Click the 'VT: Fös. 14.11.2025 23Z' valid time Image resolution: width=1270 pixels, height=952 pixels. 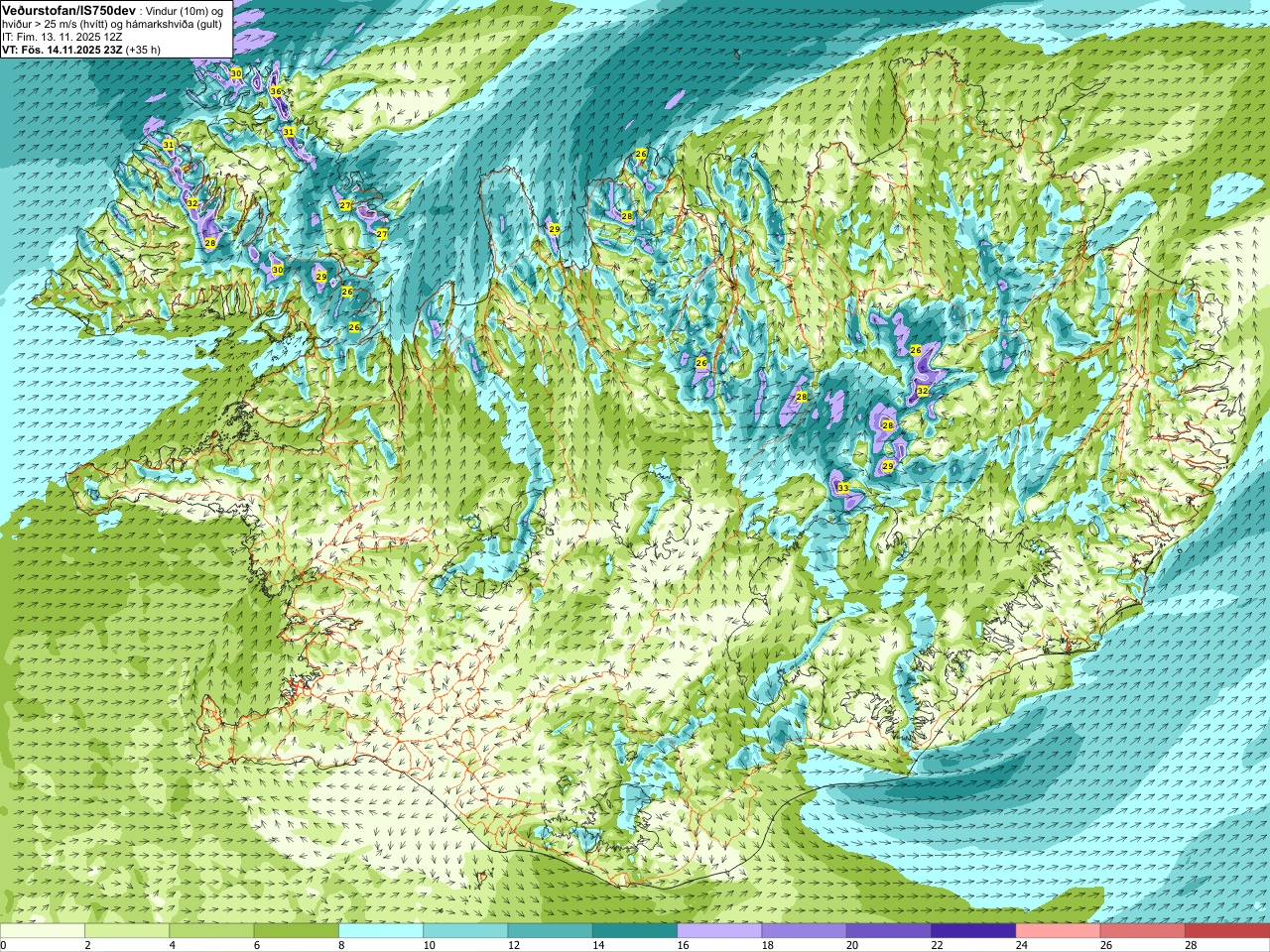point(63,50)
